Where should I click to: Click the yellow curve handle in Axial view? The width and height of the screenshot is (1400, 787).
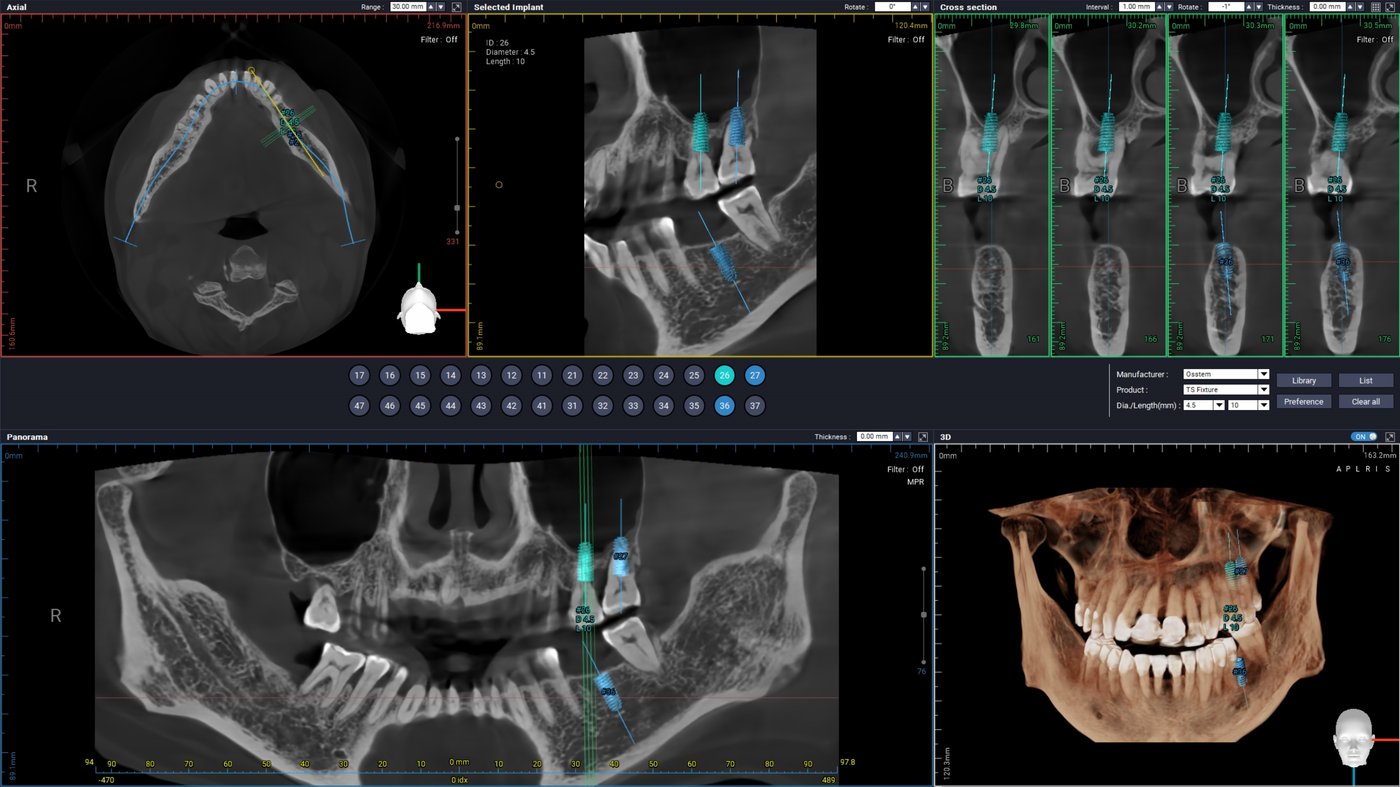(x=252, y=71)
